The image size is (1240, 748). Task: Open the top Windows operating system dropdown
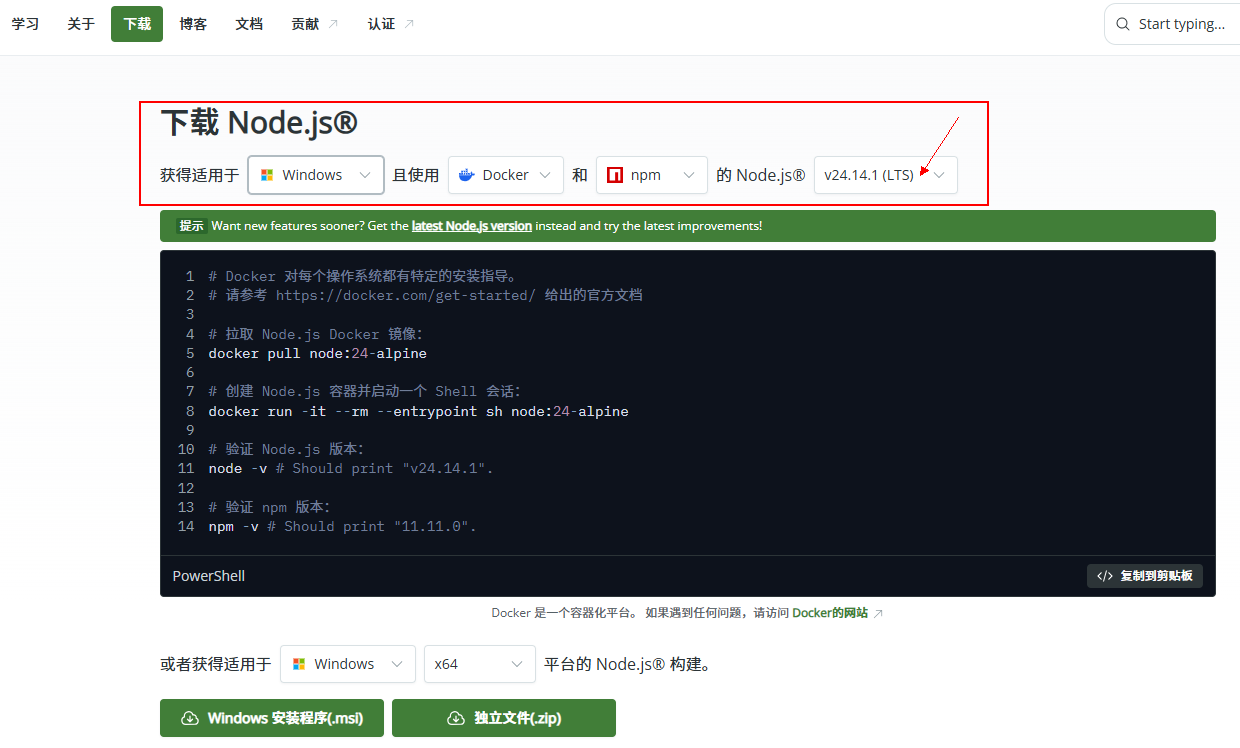316,175
